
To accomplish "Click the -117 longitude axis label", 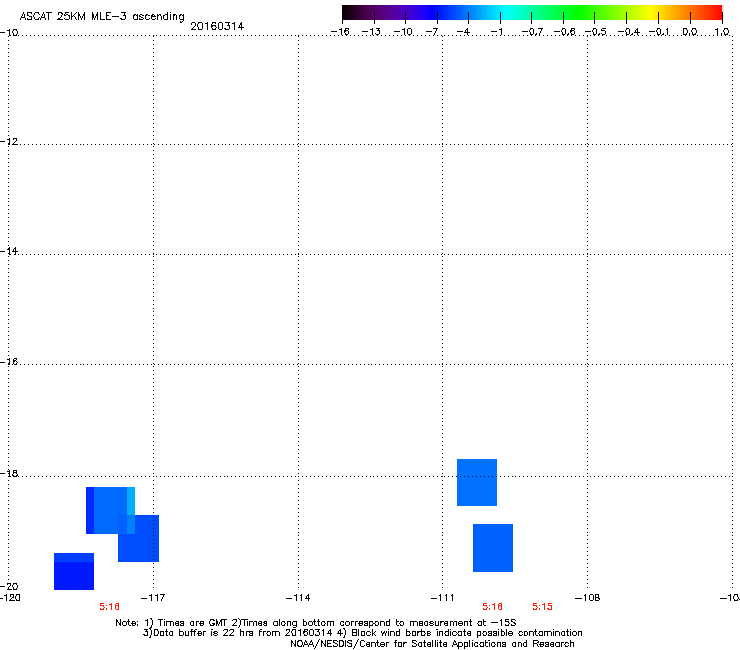I will click(153, 598).
